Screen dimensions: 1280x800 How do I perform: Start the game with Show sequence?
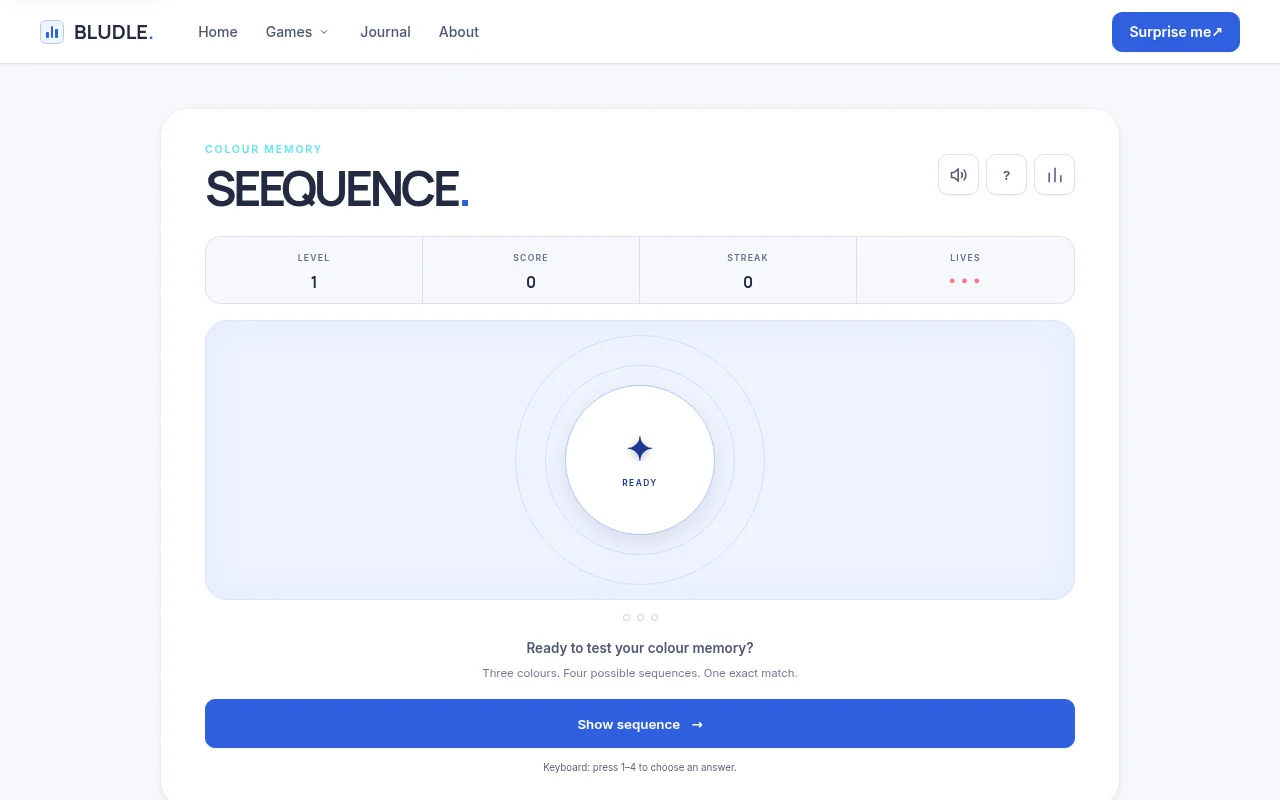(640, 724)
